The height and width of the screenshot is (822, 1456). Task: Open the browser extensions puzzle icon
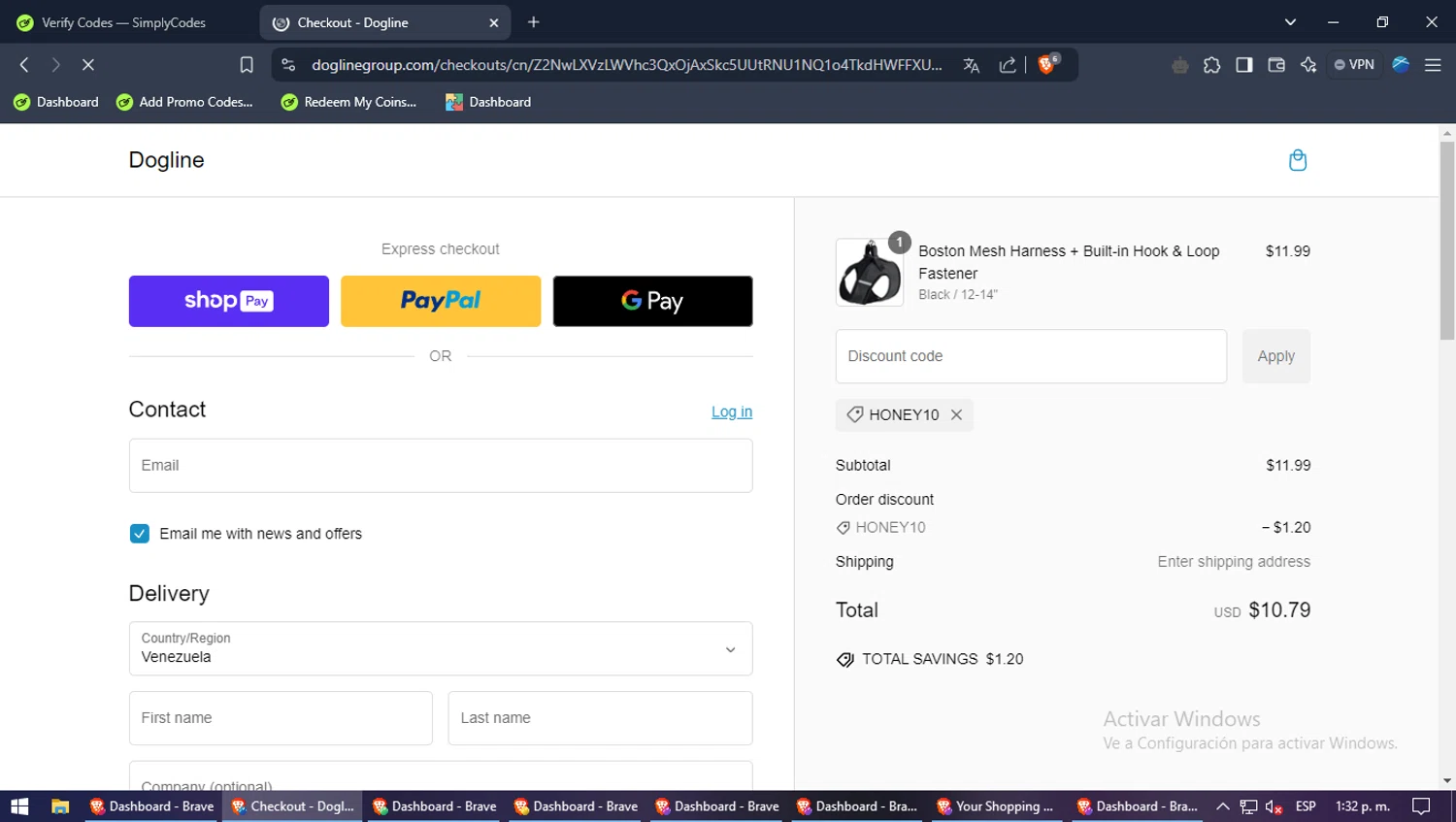[1211, 65]
